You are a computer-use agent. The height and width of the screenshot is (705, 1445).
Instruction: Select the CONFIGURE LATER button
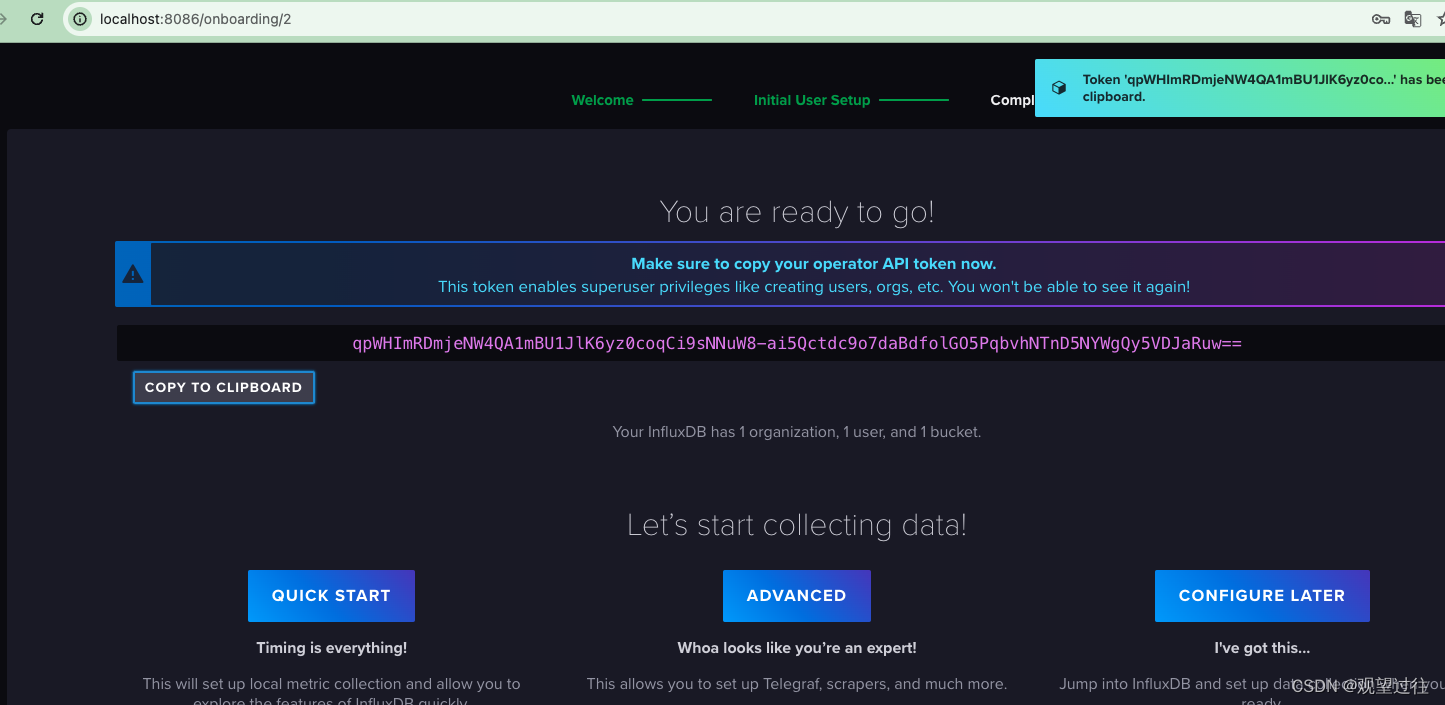click(x=1262, y=596)
